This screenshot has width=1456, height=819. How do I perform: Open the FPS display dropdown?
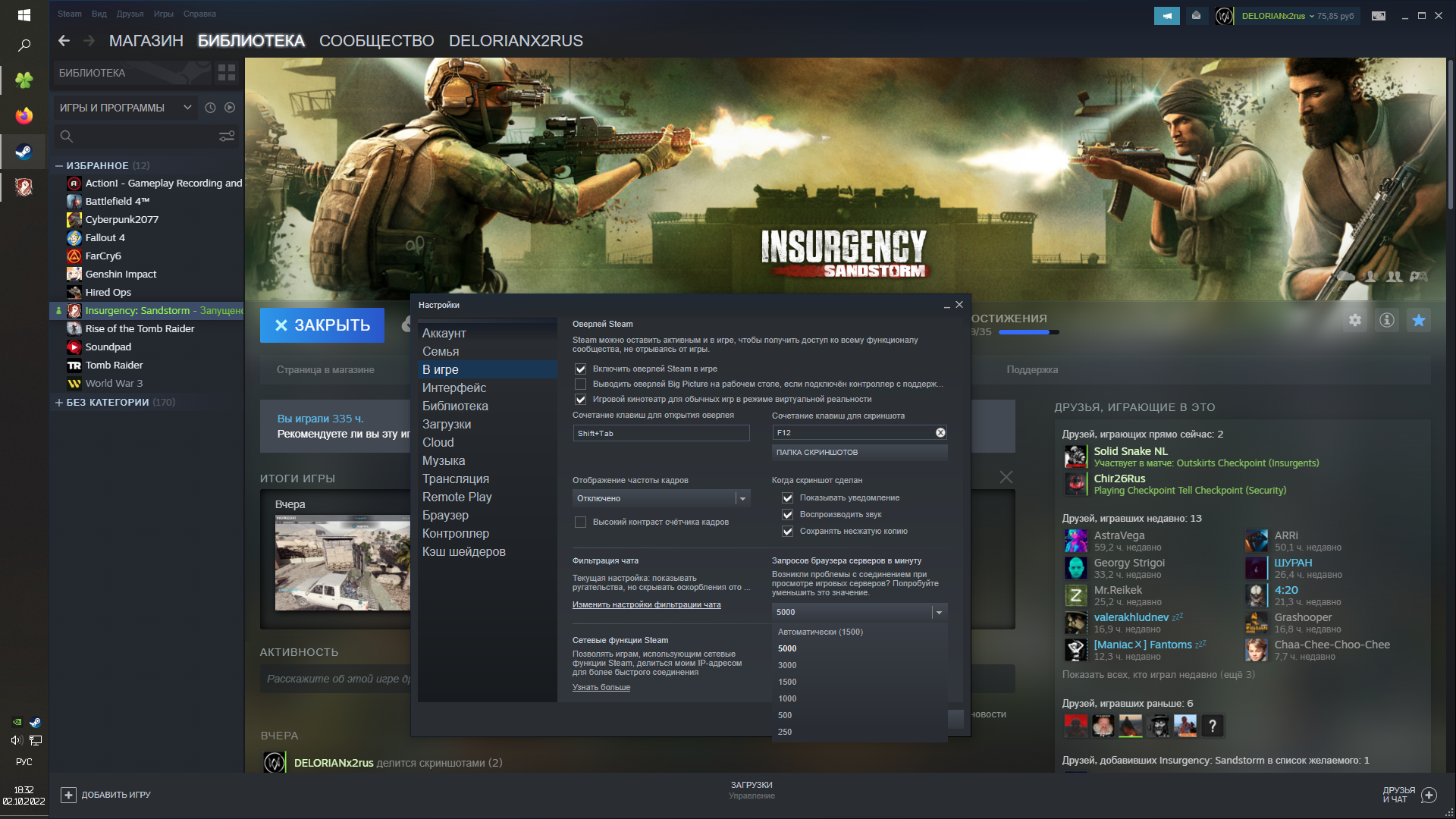661,498
